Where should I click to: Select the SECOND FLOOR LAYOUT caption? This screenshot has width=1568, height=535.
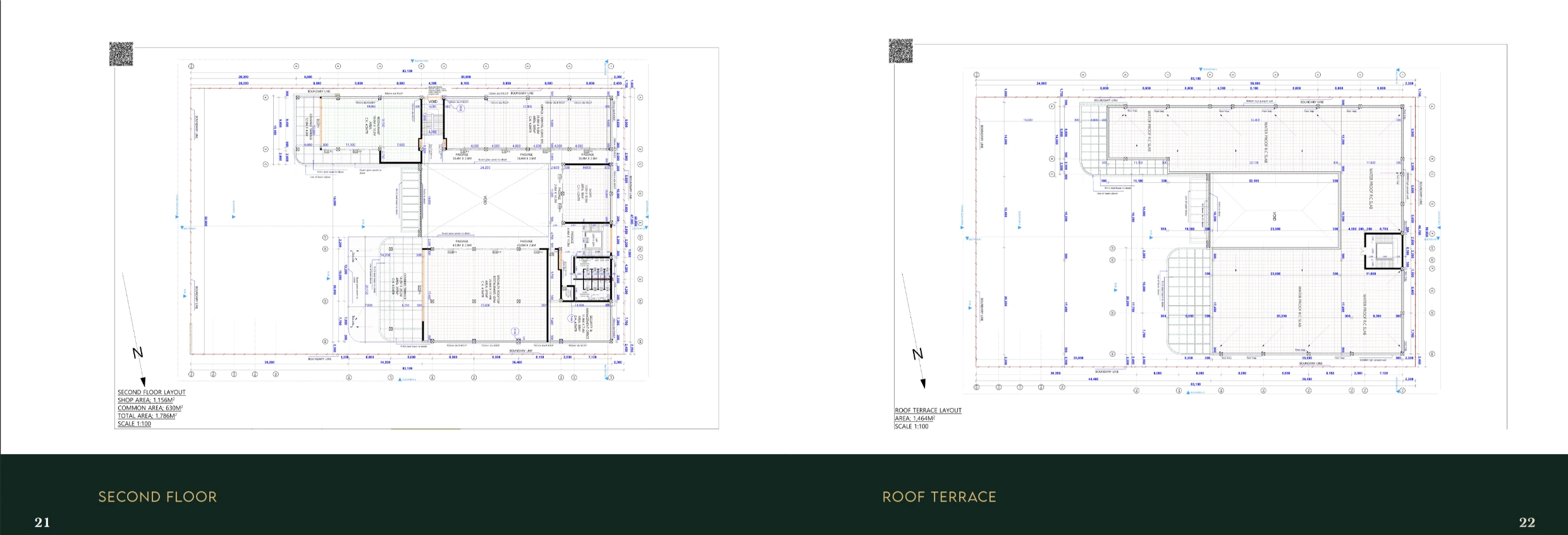coord(151,392)
